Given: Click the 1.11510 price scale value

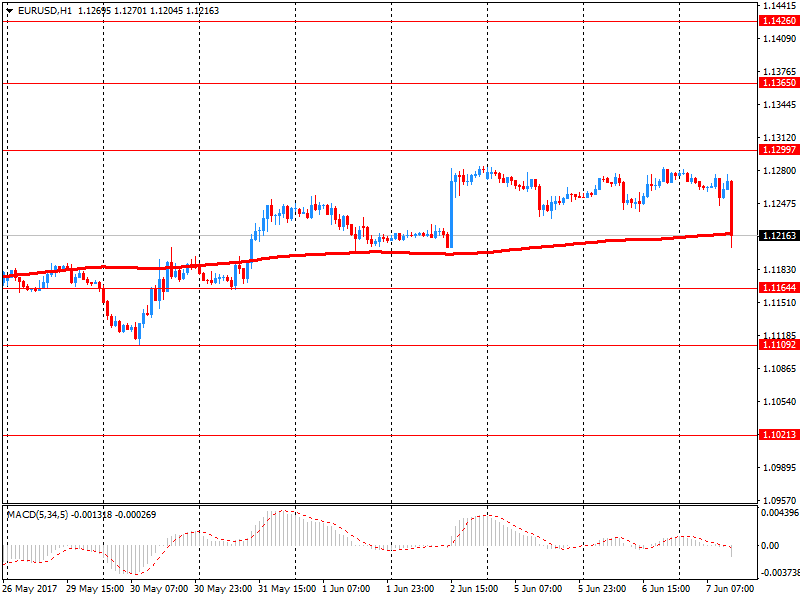Looking at the screenshot, I should tap(779, 303).
